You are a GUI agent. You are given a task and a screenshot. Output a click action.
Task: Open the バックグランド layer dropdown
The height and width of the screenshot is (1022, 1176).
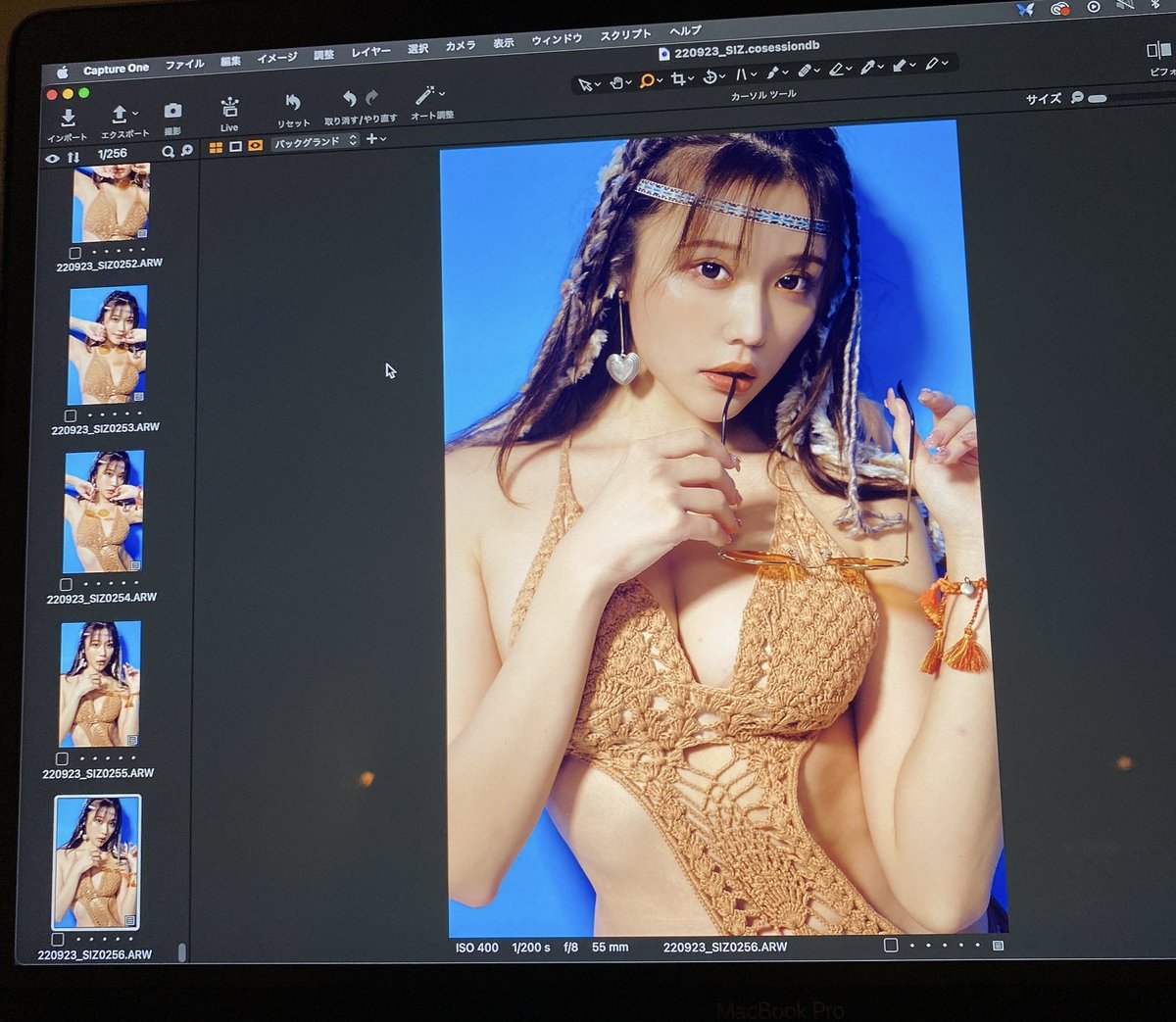314,142
